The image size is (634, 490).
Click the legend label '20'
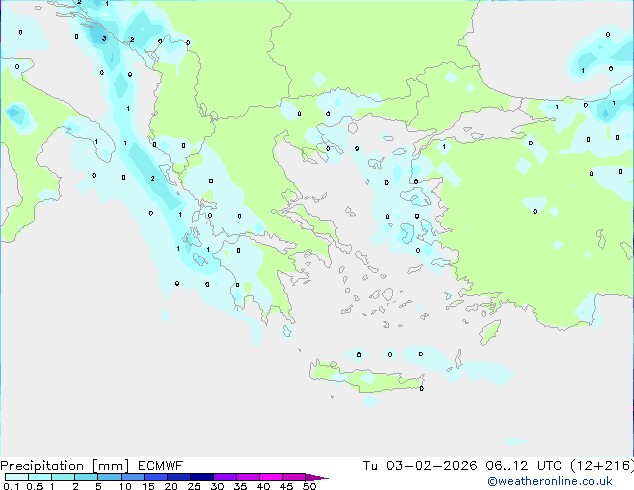(171, 486)
